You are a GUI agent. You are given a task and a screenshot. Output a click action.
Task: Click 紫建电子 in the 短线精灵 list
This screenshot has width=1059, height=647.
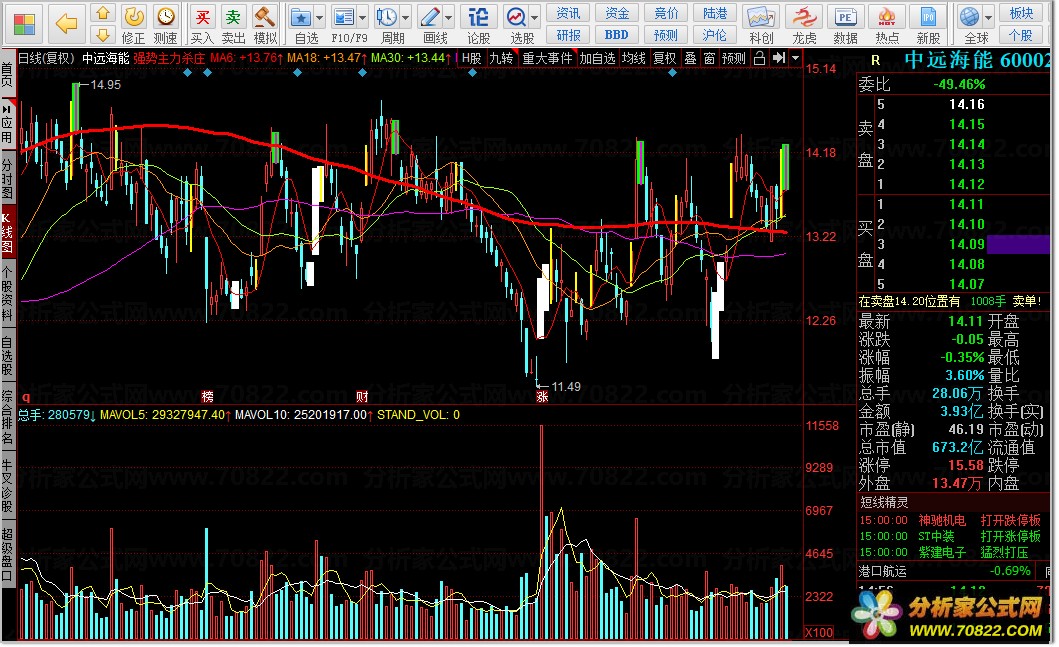[941, 552]
